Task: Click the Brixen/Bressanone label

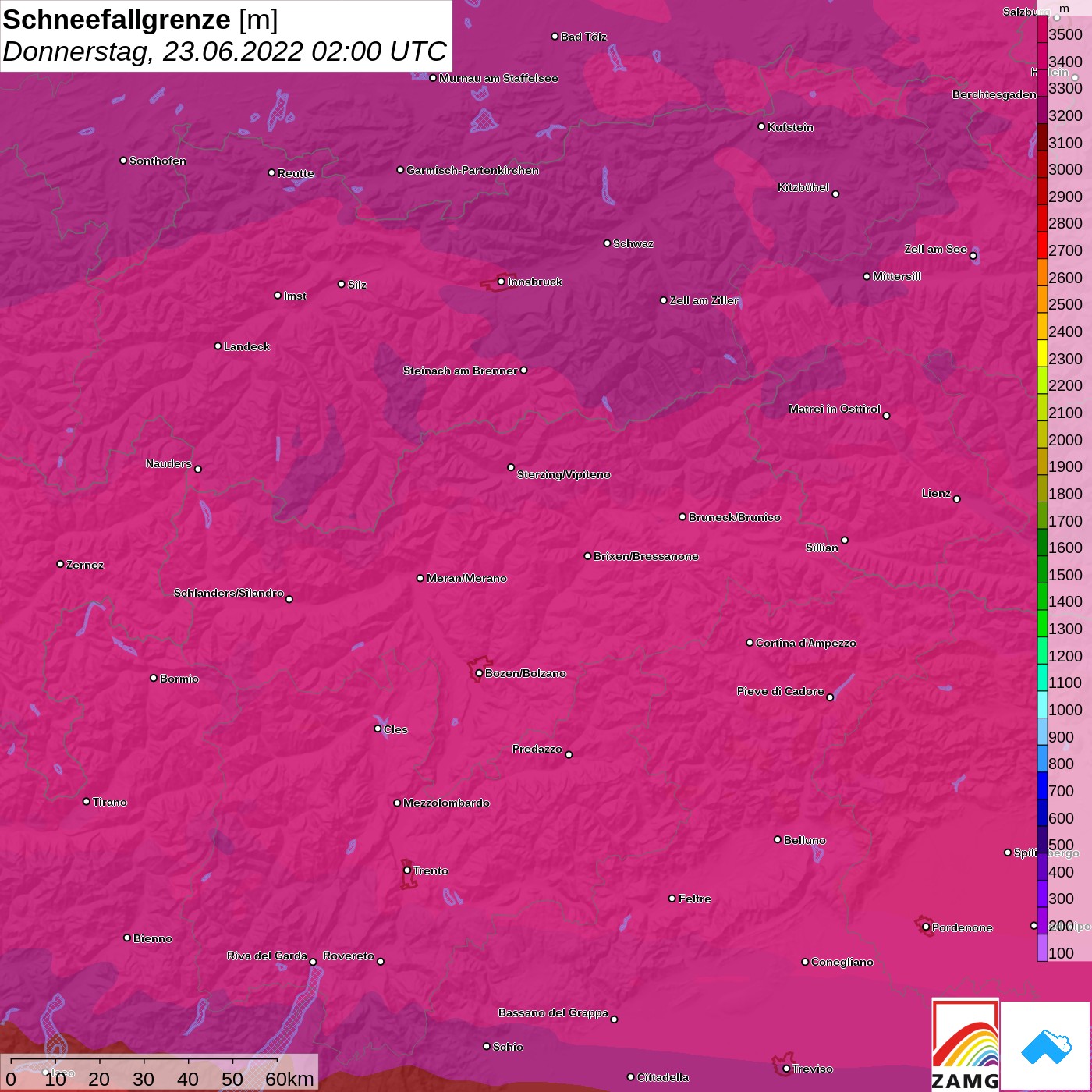Action: coord(646,556)
